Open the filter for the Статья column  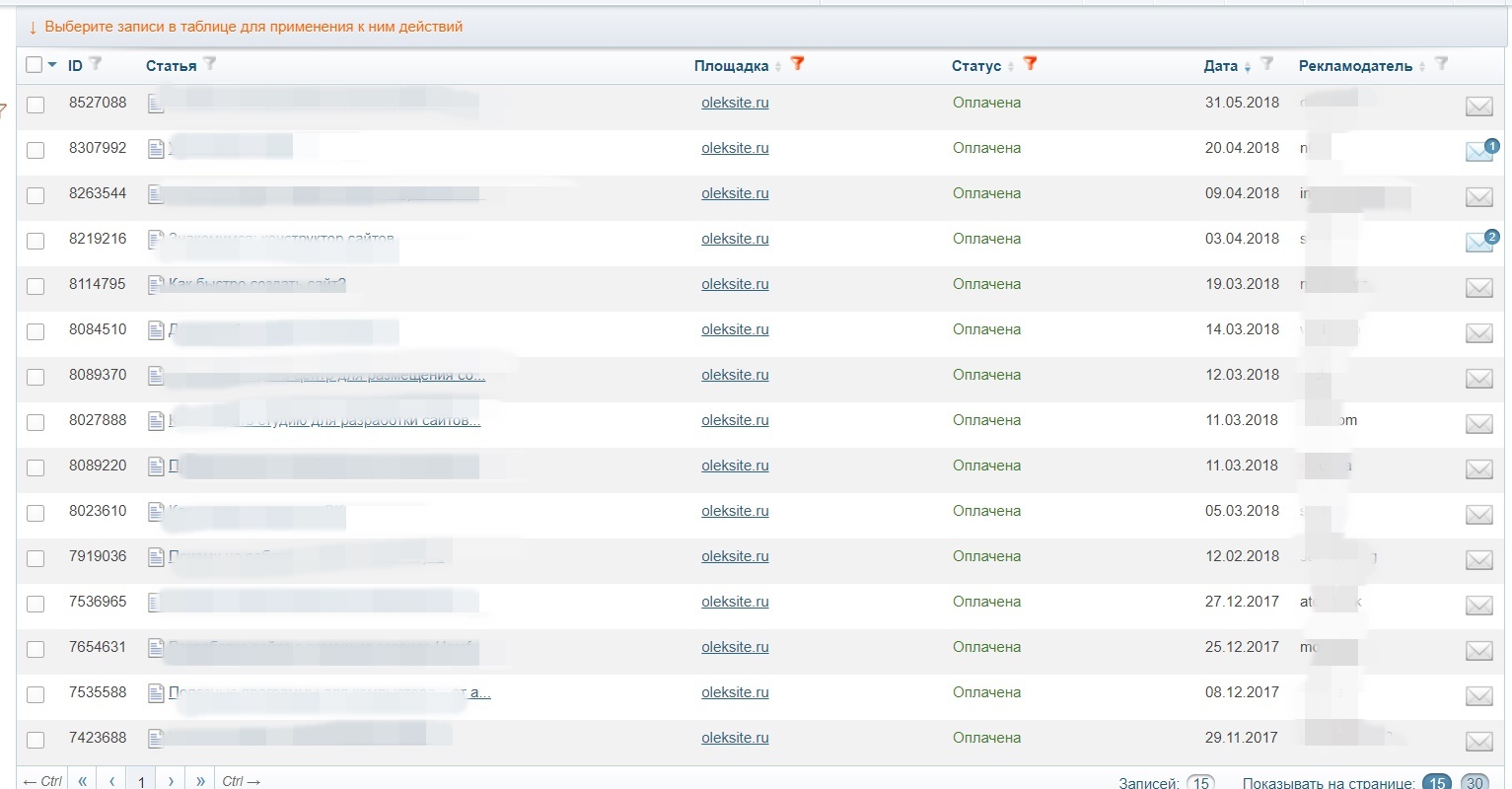(209, 64)
